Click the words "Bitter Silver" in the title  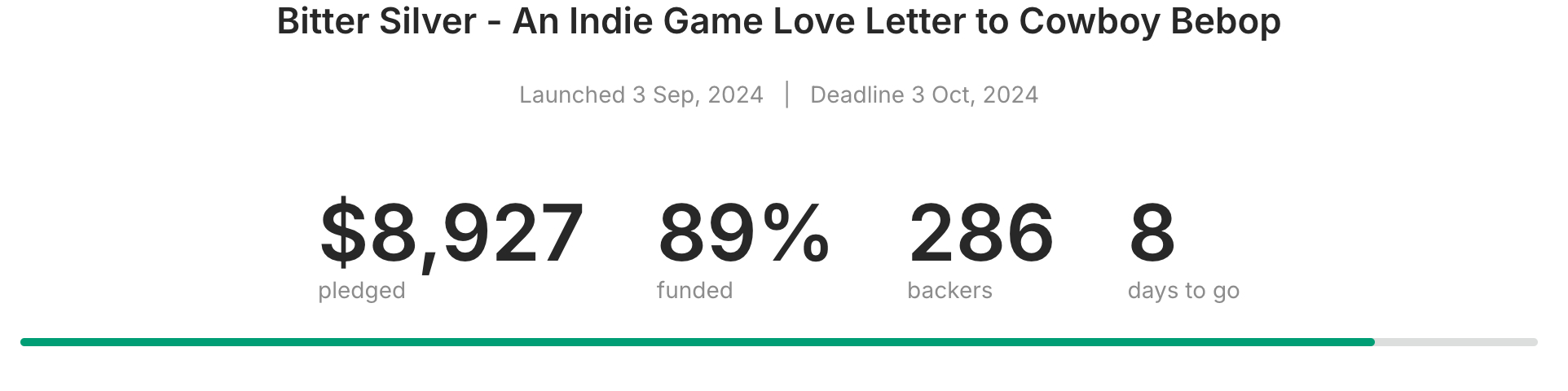[376, 21]
